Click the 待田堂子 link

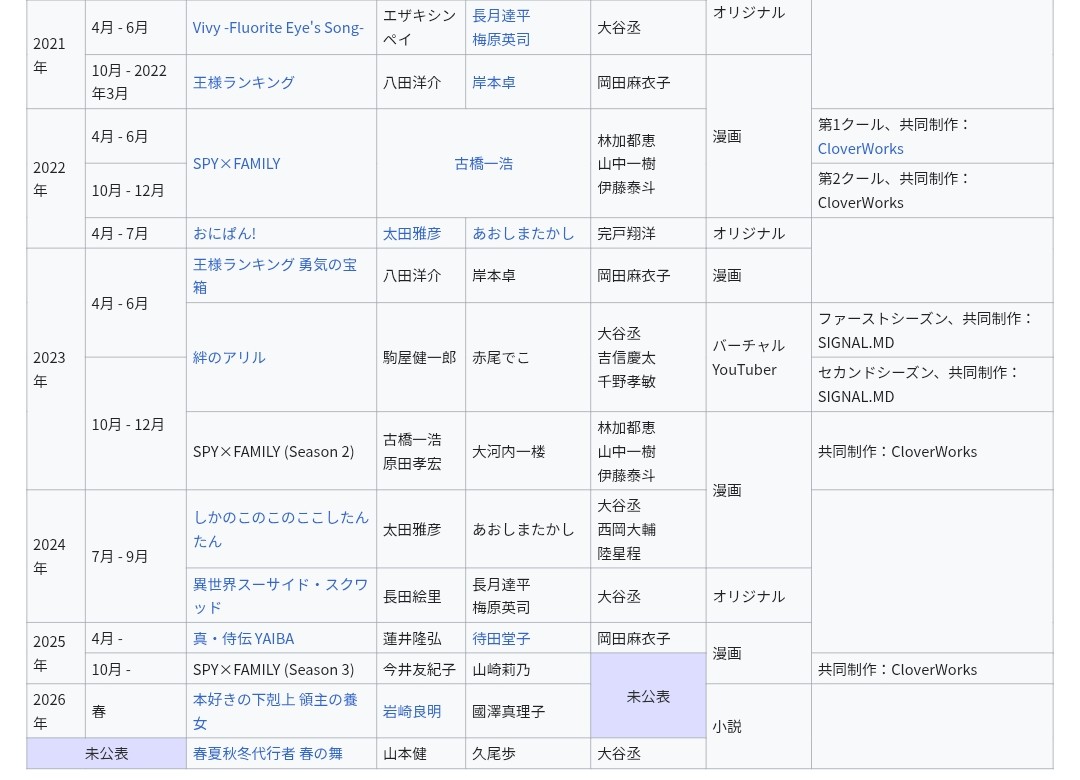[x=501, y=638]
